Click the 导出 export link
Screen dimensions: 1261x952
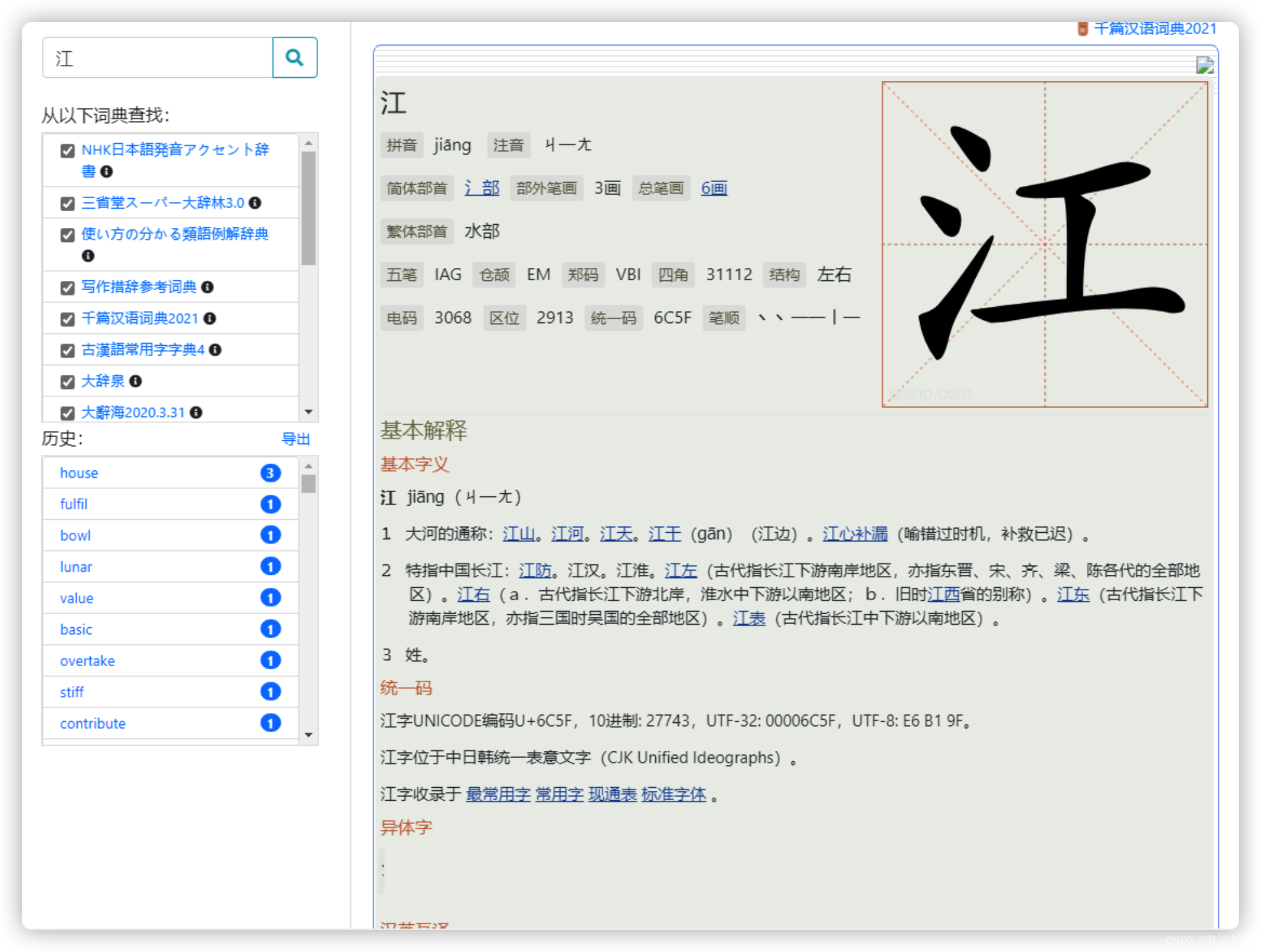[295, 439]
